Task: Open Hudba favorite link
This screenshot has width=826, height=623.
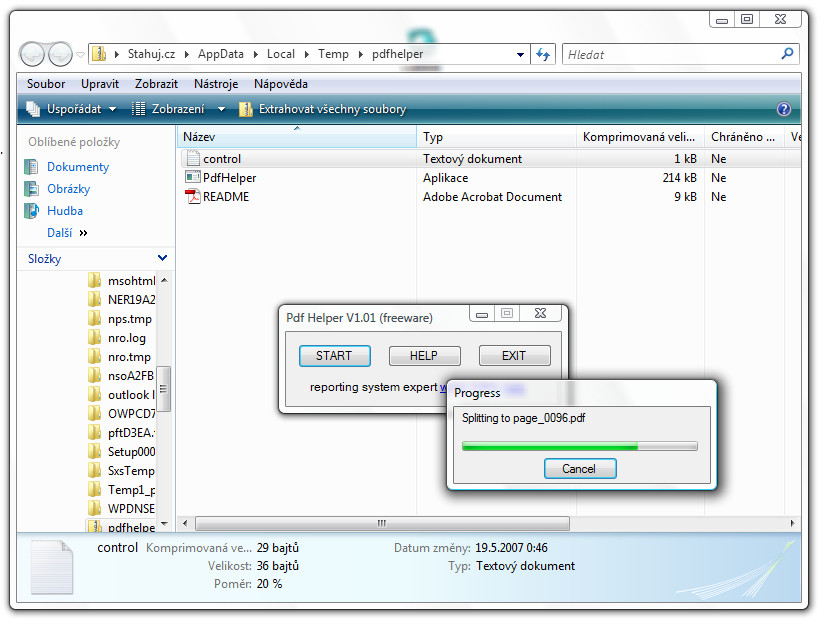Action: coord(65,211)
